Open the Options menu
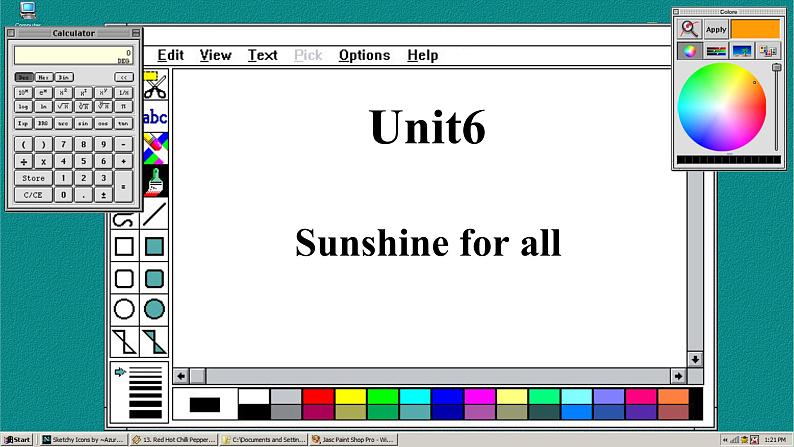 click(364, 55)
